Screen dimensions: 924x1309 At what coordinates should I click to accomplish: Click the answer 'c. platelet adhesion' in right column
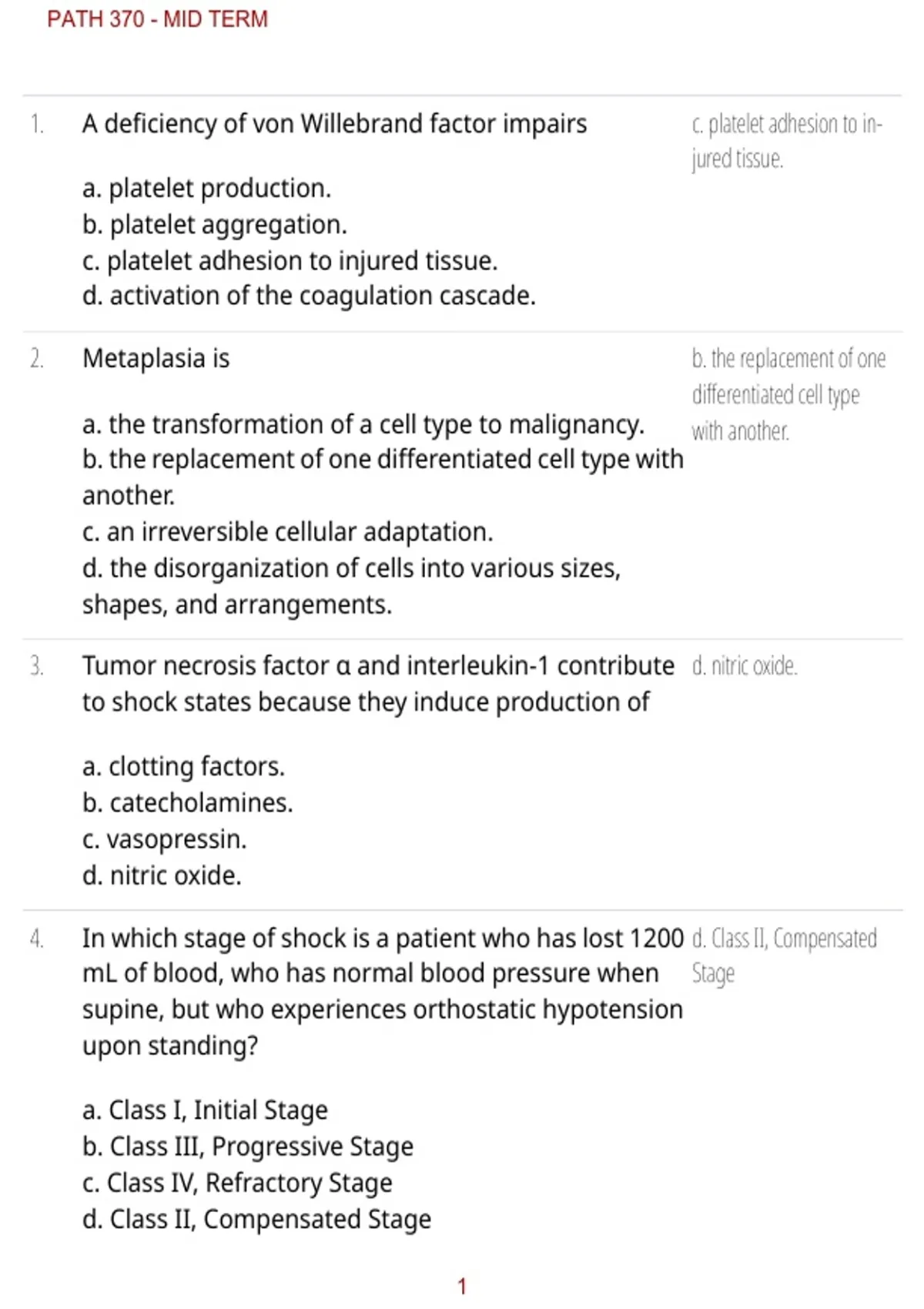787,141
